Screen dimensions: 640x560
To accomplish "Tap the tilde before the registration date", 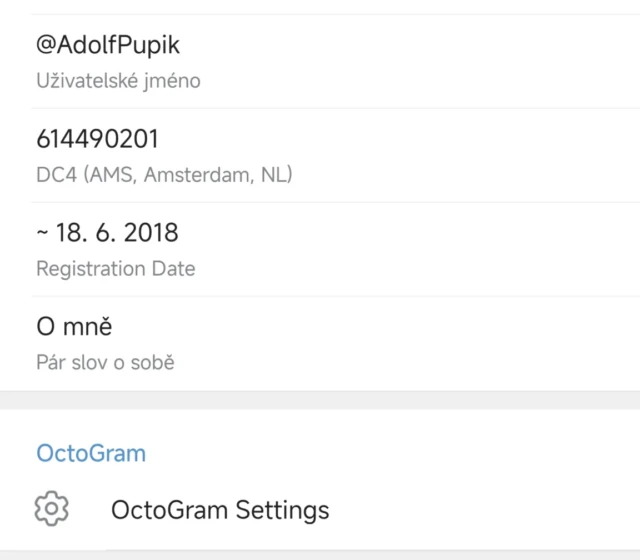I will [42, 233].
